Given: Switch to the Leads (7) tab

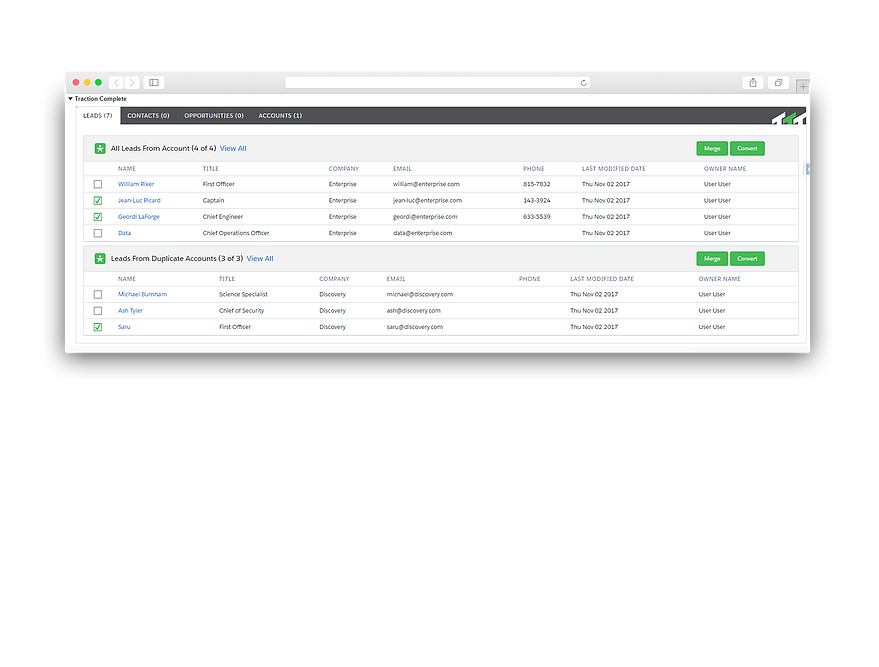Looking at the screenshot, I should click(98, 115).
